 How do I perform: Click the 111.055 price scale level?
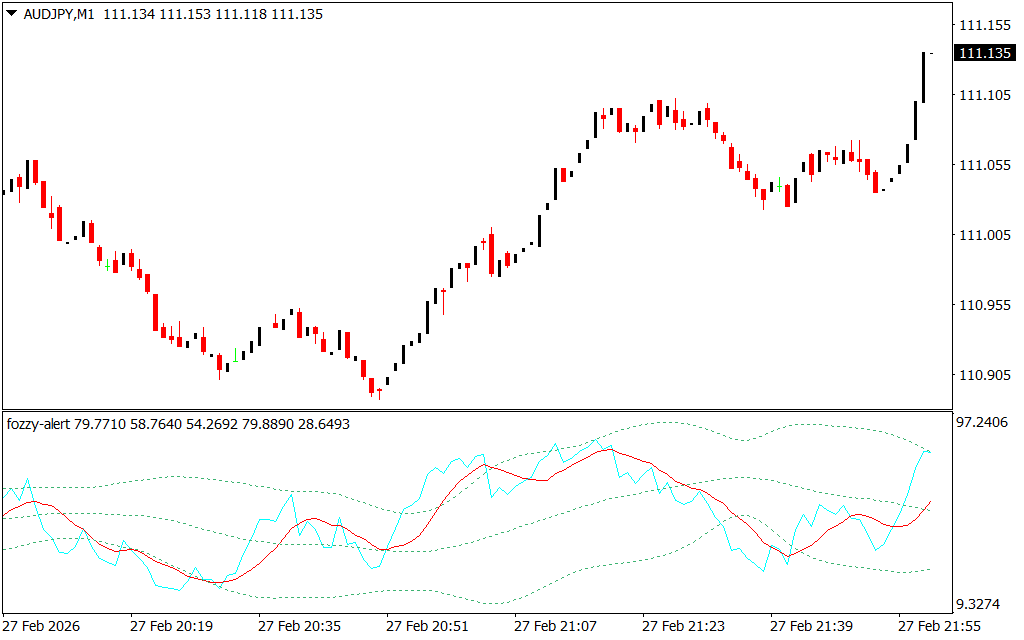983,165
